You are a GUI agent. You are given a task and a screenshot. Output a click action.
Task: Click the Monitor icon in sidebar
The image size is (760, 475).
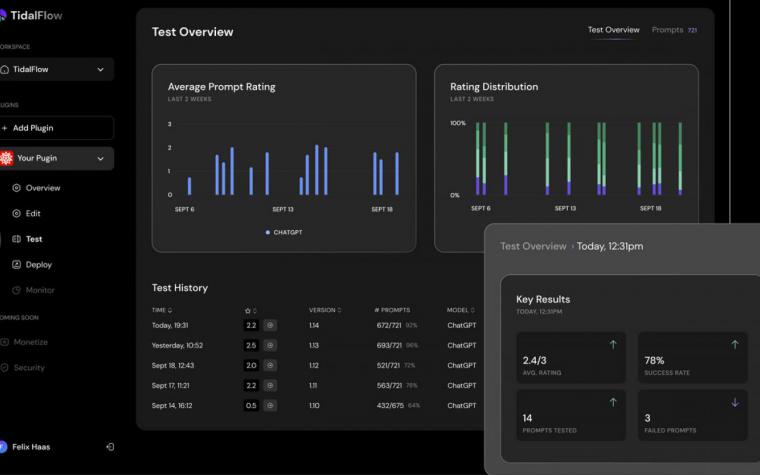pos(16,290)
